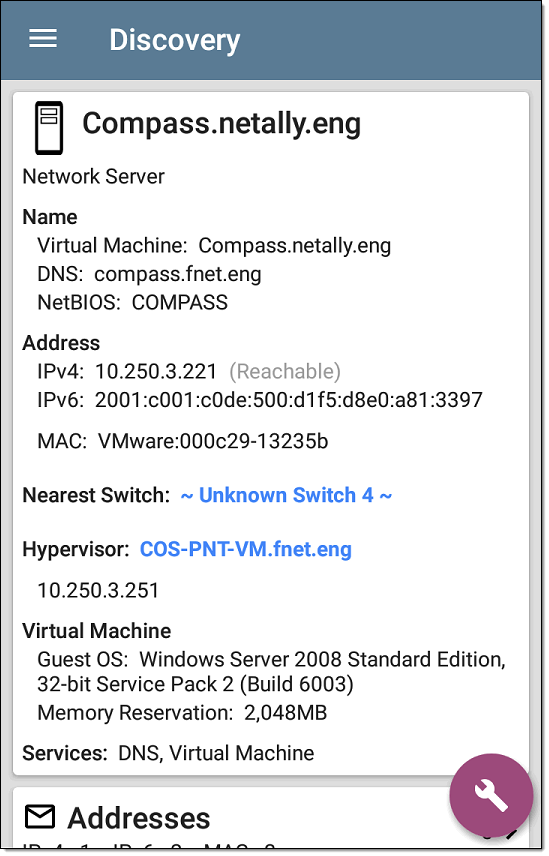
Task: Click the Network Server type label
Action: coord(93,177)
